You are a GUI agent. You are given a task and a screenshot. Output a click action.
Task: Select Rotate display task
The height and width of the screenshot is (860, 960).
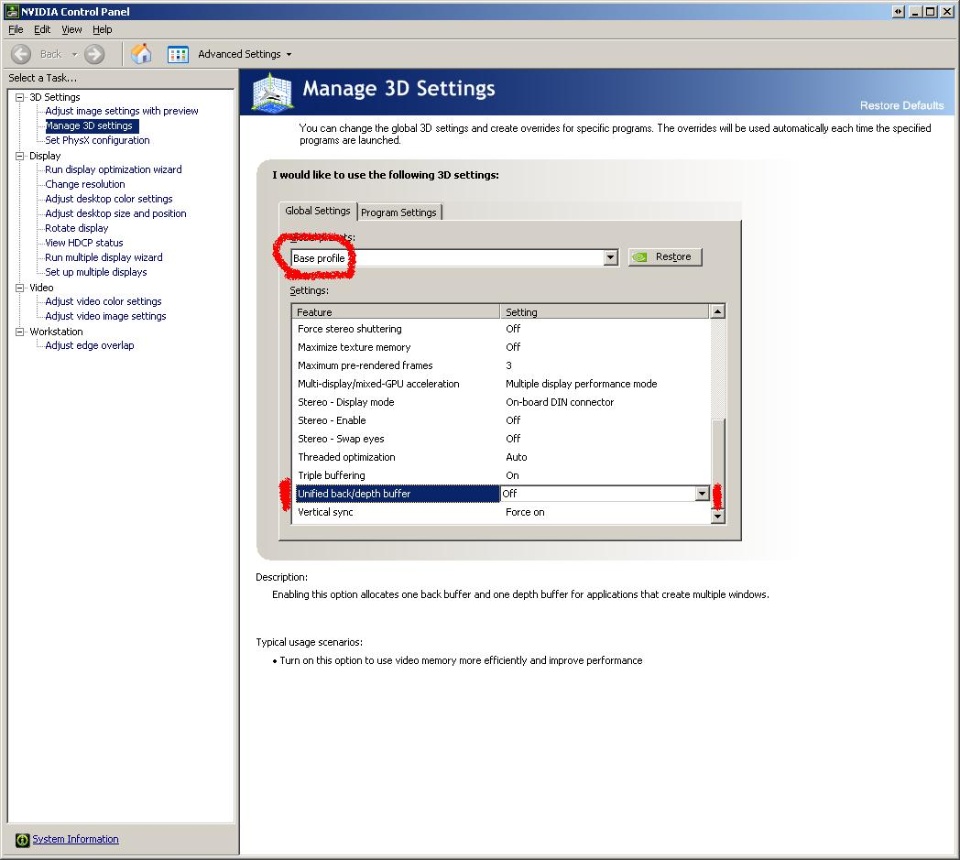pos(77,229)
